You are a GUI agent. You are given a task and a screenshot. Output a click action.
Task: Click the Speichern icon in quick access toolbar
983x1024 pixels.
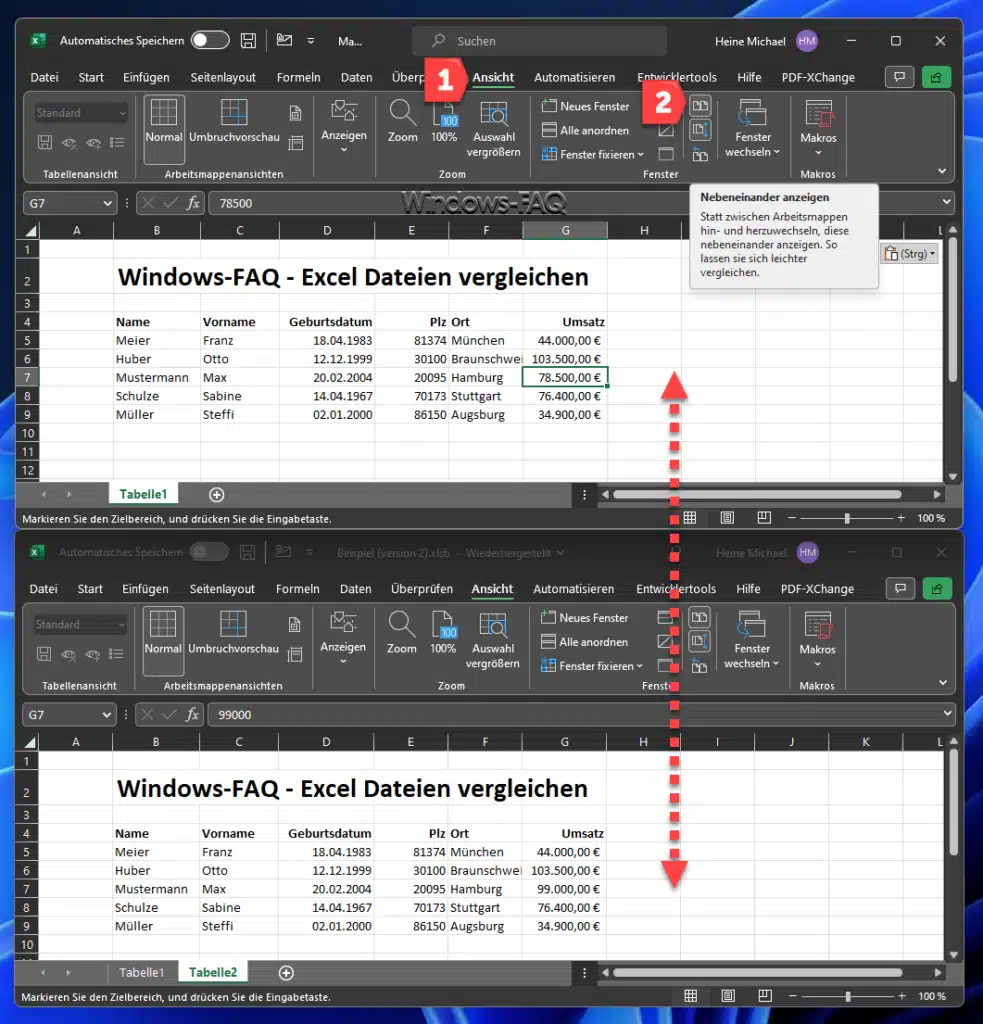247,40
